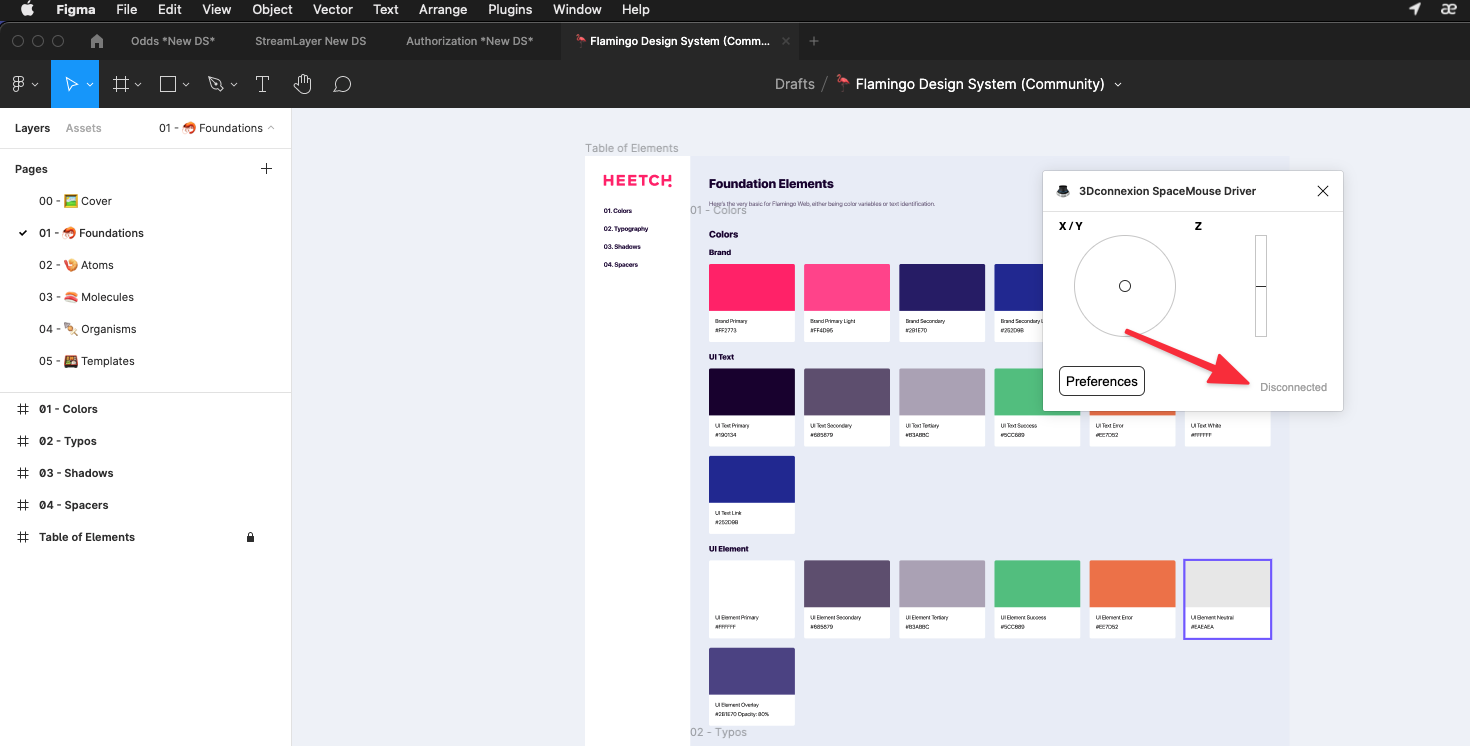Collapse pages list via 01 - Foundations selector

[x=217, y=128]
